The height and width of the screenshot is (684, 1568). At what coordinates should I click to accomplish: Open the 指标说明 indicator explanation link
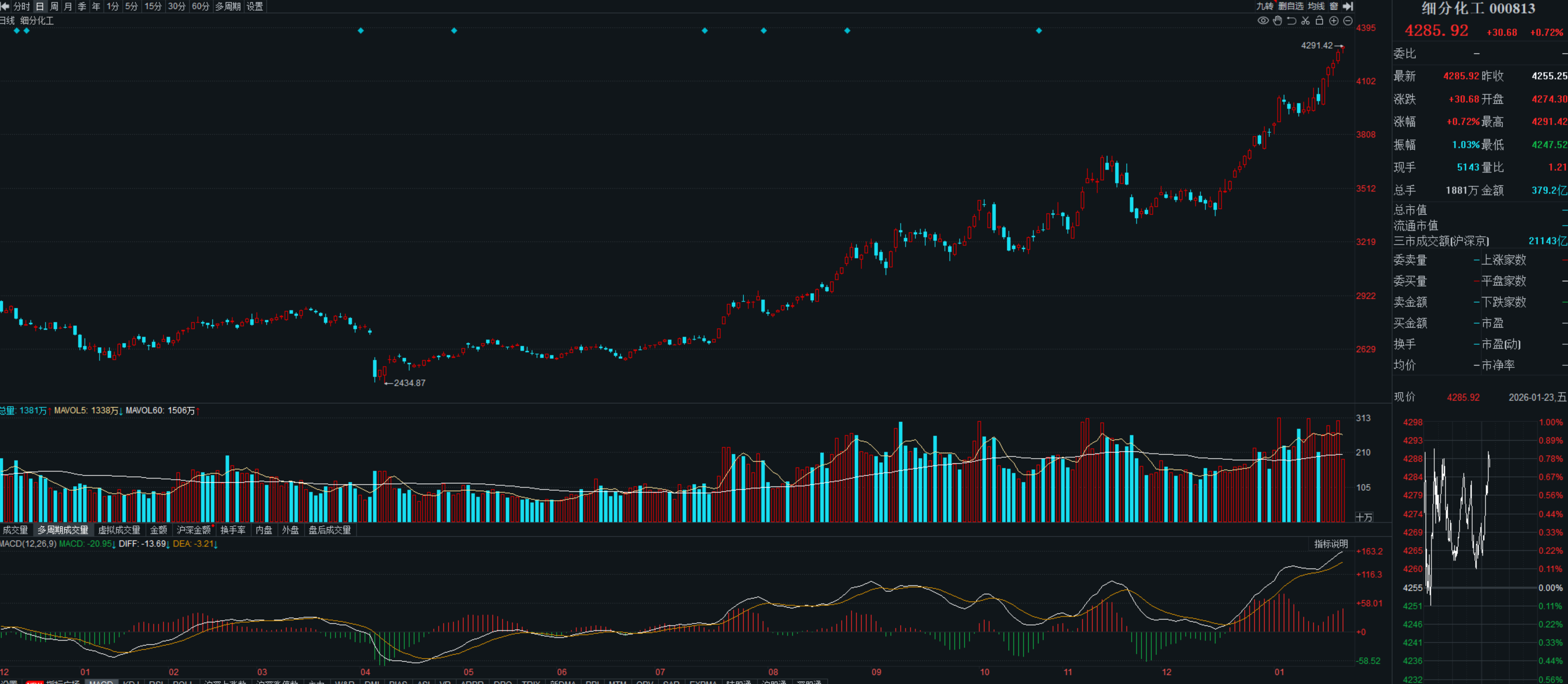pos(1331,544)
